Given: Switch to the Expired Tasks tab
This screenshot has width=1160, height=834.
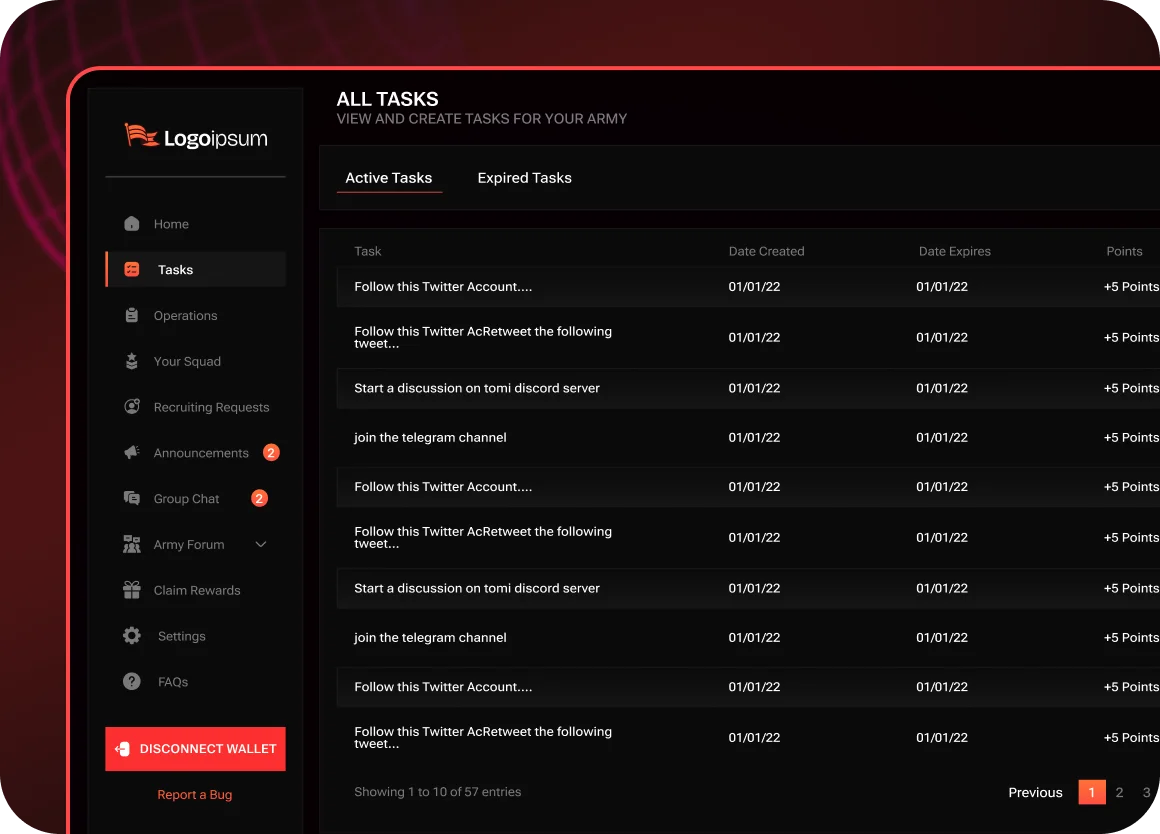Looking at the screenshot, I should [524, 178].
